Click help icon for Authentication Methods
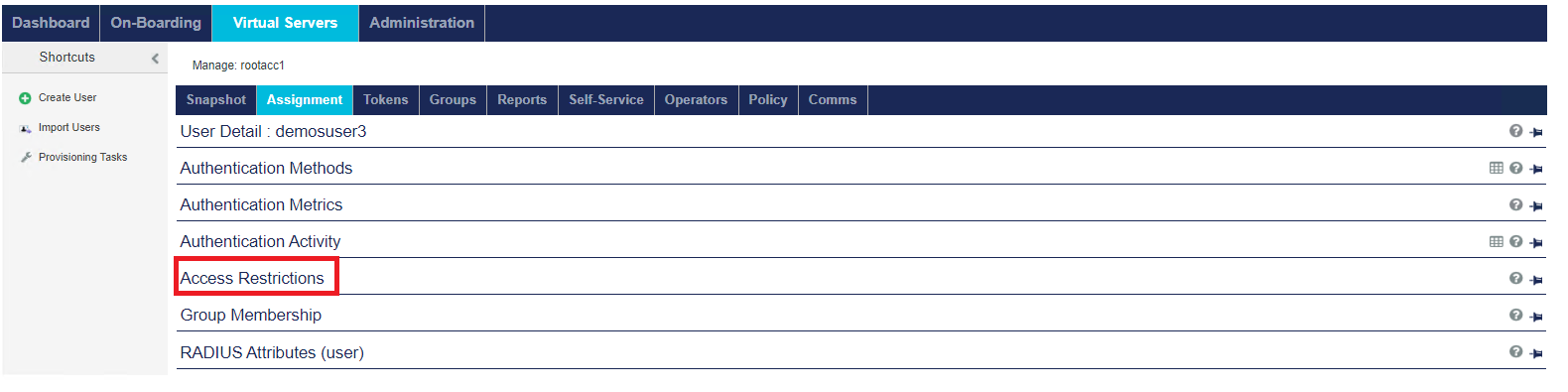Screen dimensions: 1568x392 [x=1515, y=168]
